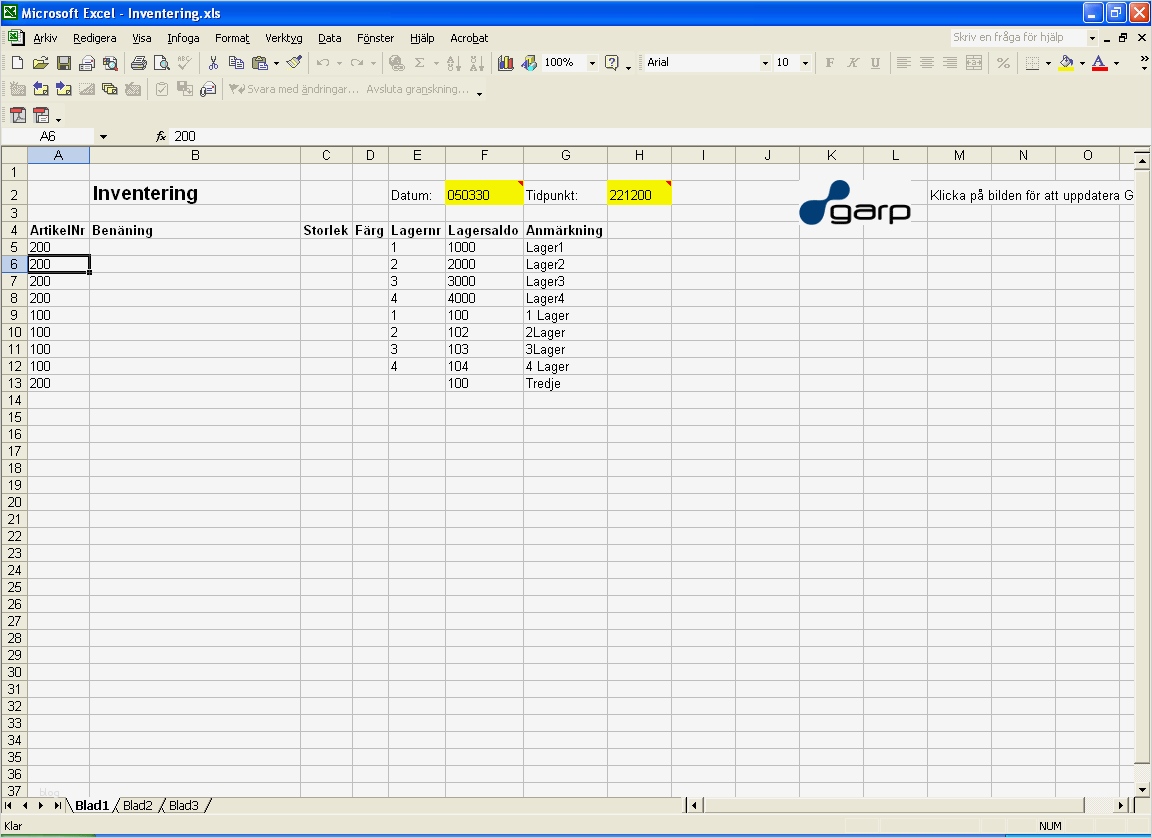Go to next comment icon
This screenshot has width=1152, height=838.
click(x=64, y=90)
